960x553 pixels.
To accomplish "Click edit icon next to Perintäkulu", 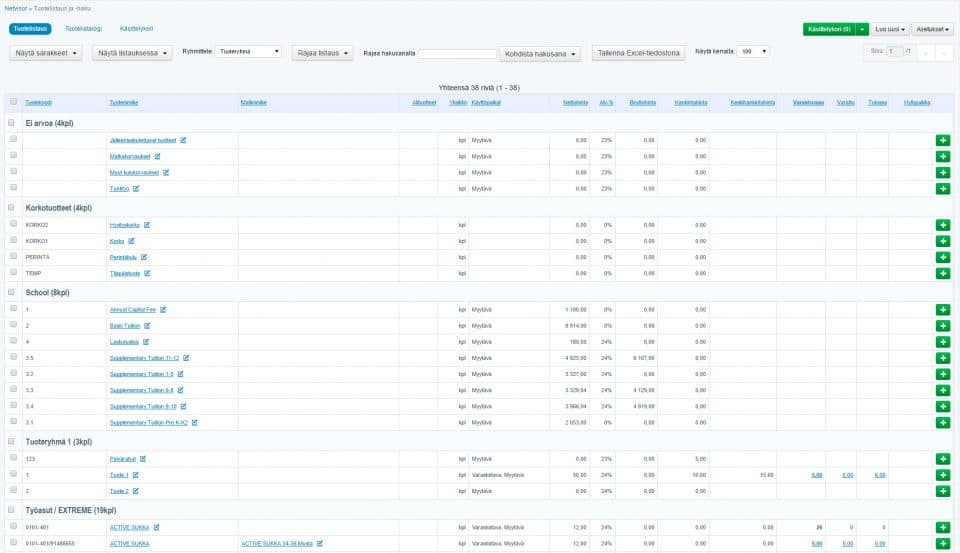I will 144,257.
